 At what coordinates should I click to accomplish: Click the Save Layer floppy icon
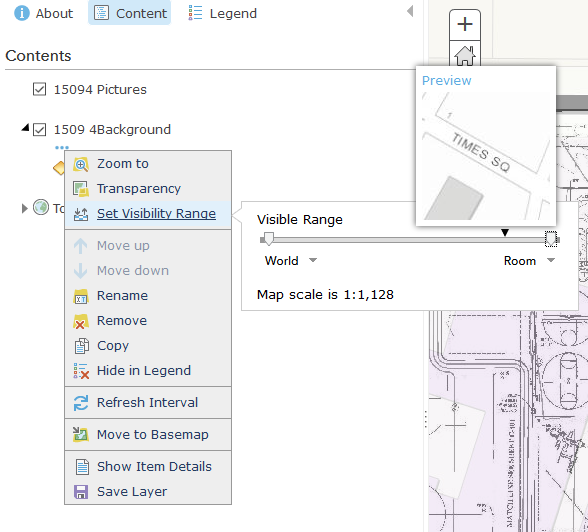click(81, 492)
